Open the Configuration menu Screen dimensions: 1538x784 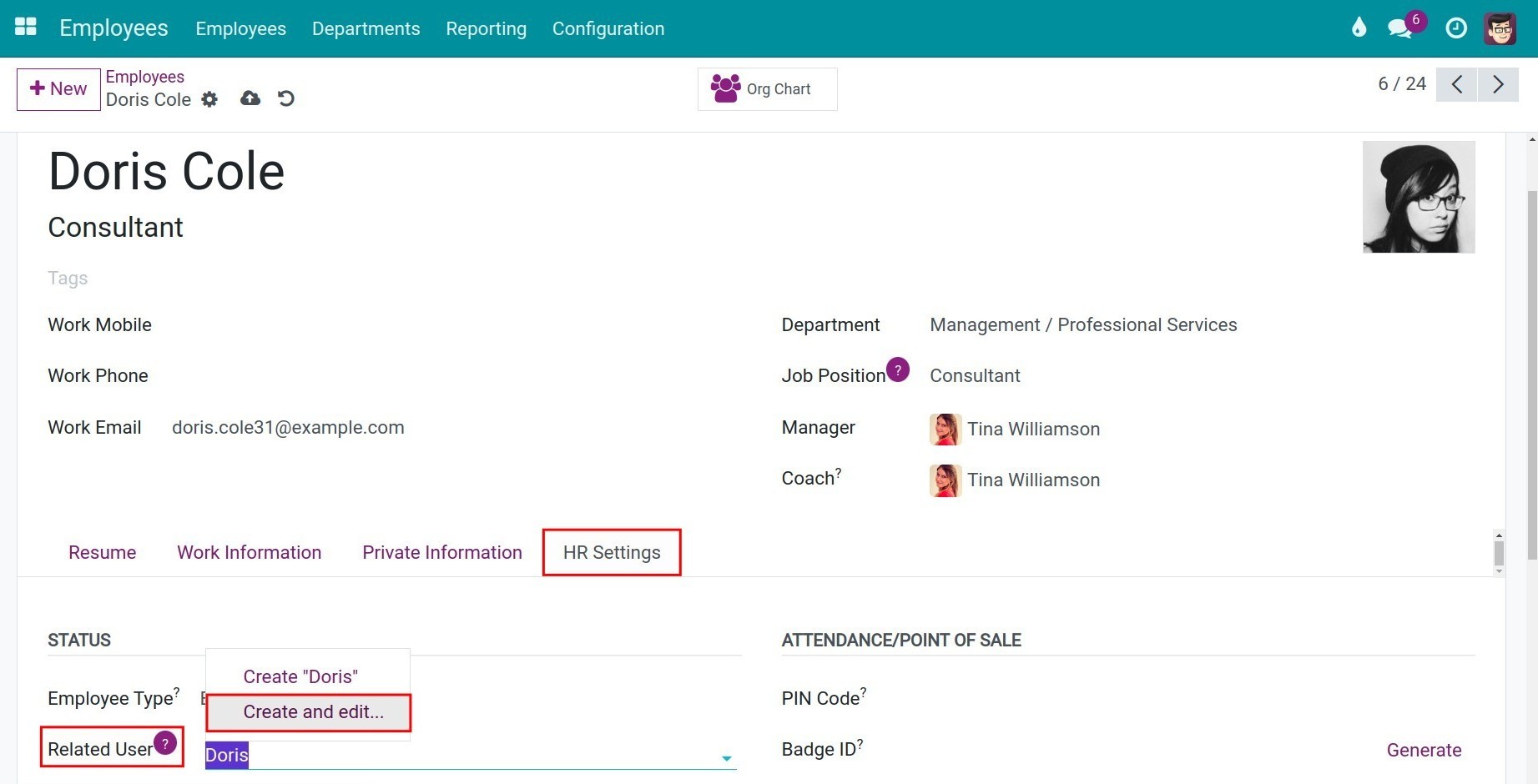click(608, 28)
